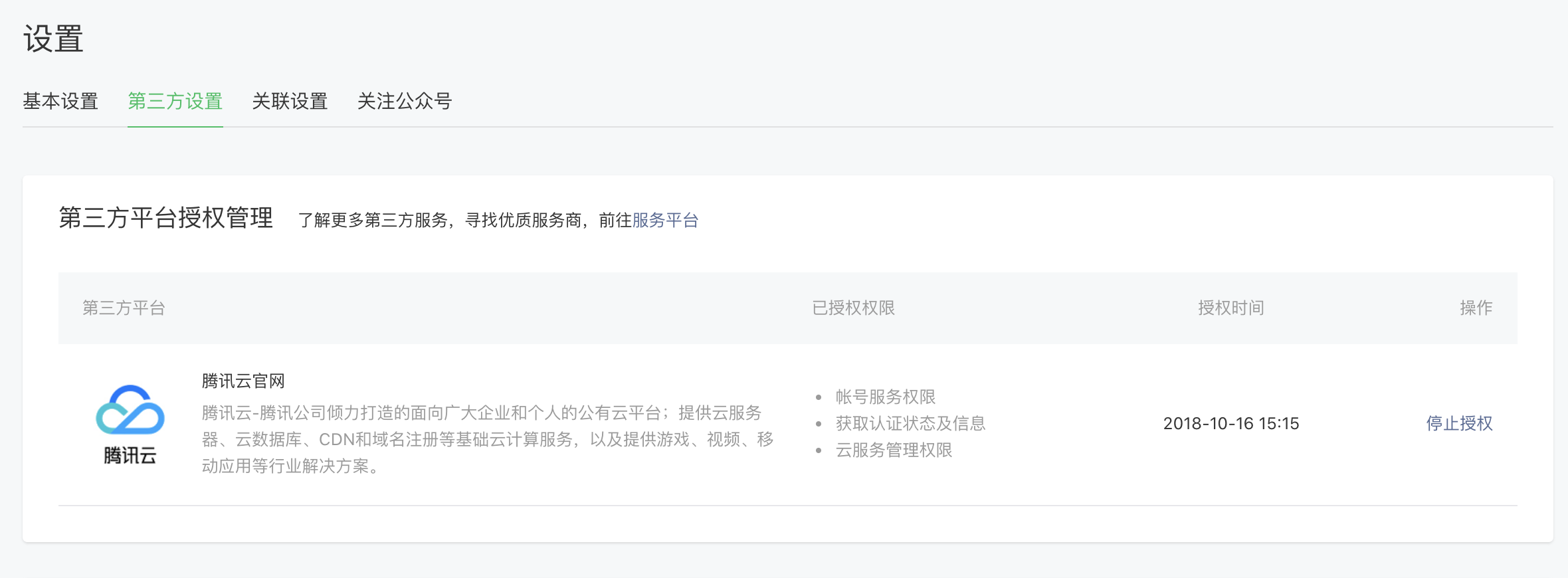Click the authorization time 2018-10-16 15:15

coord(1231,423)
